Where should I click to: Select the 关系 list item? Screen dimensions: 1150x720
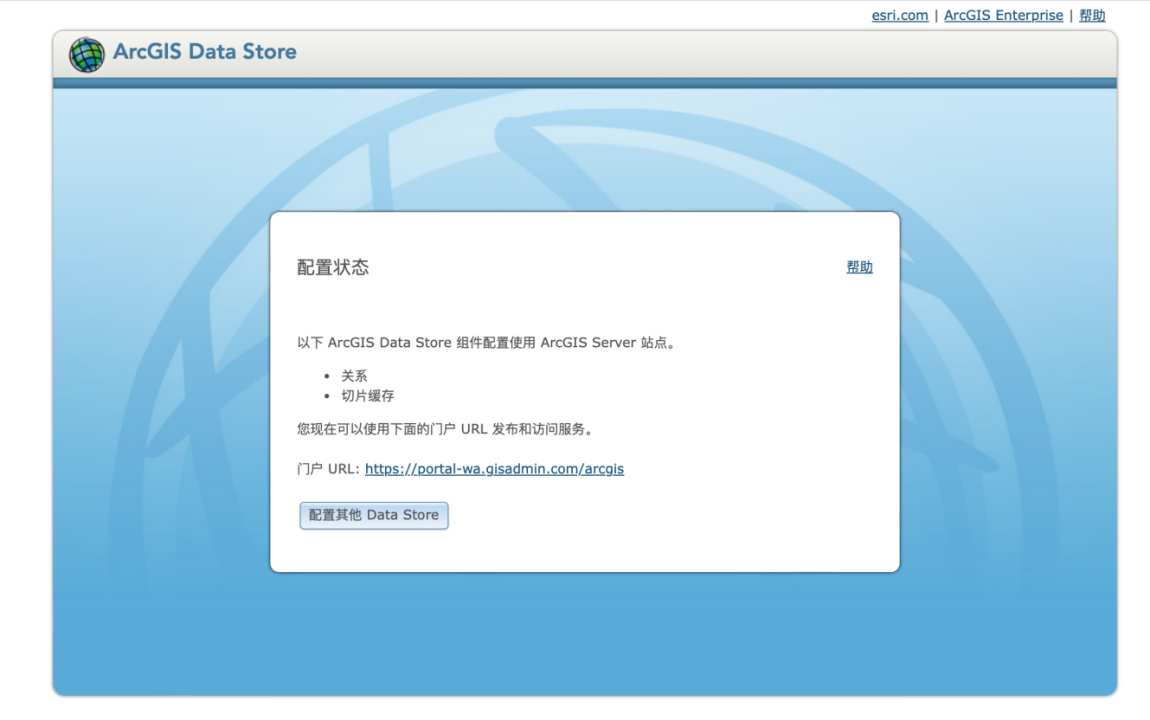(x=354, y=376)
